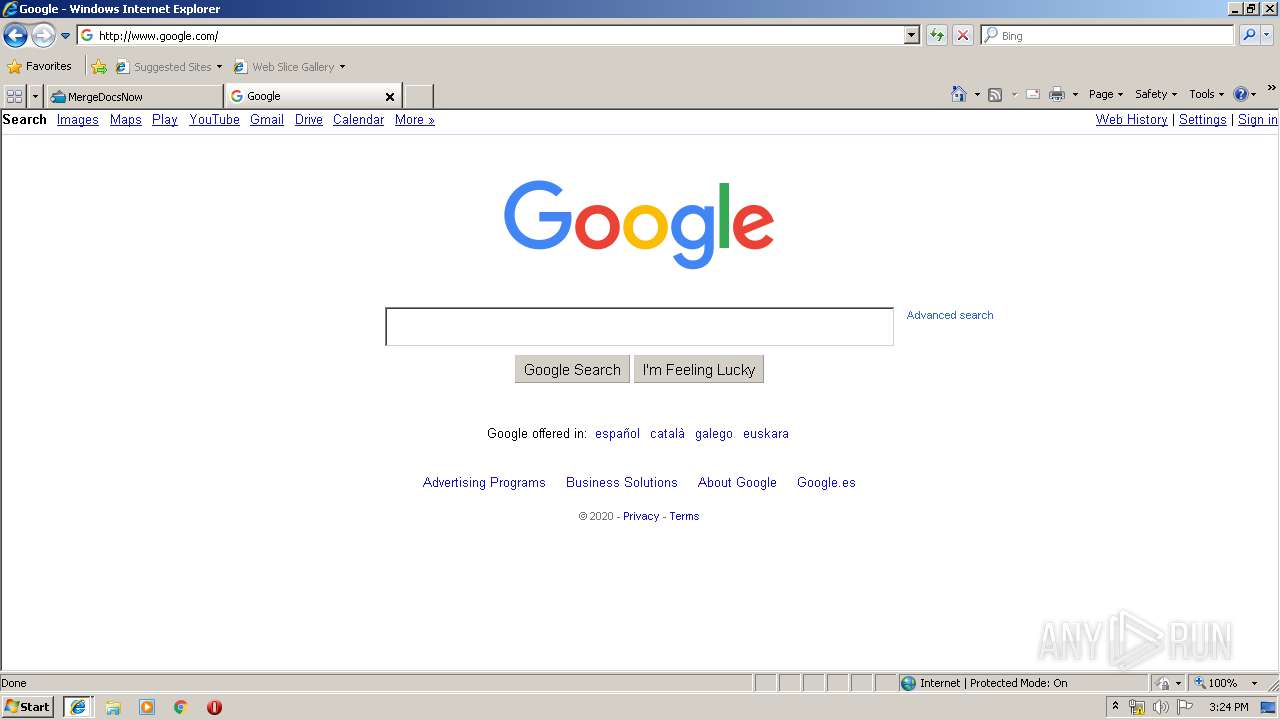Open the Settings link on Google
The image size is (1280, 720).
click(1202, 120)
